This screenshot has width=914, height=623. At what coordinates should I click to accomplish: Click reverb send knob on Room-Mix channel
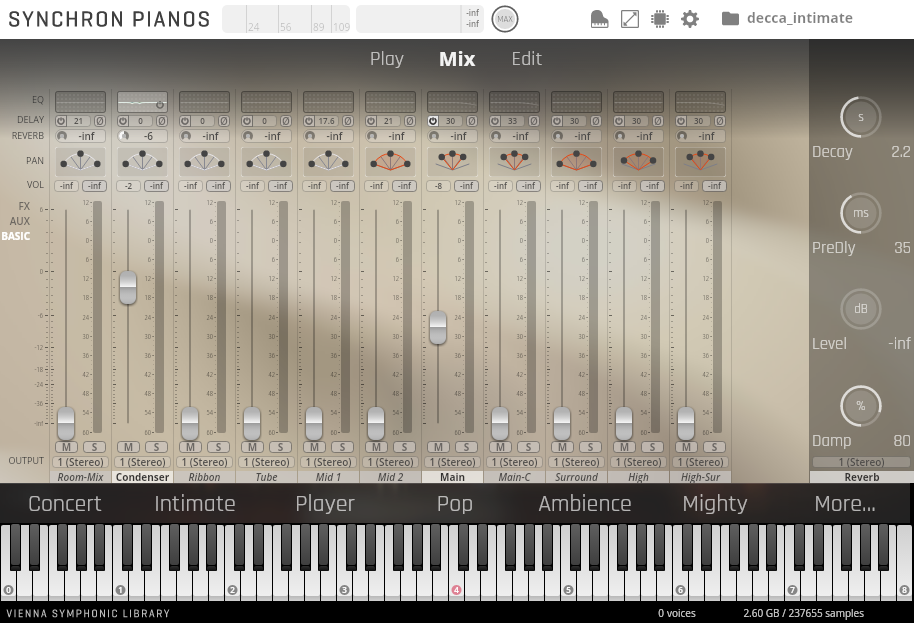point(62,136)
